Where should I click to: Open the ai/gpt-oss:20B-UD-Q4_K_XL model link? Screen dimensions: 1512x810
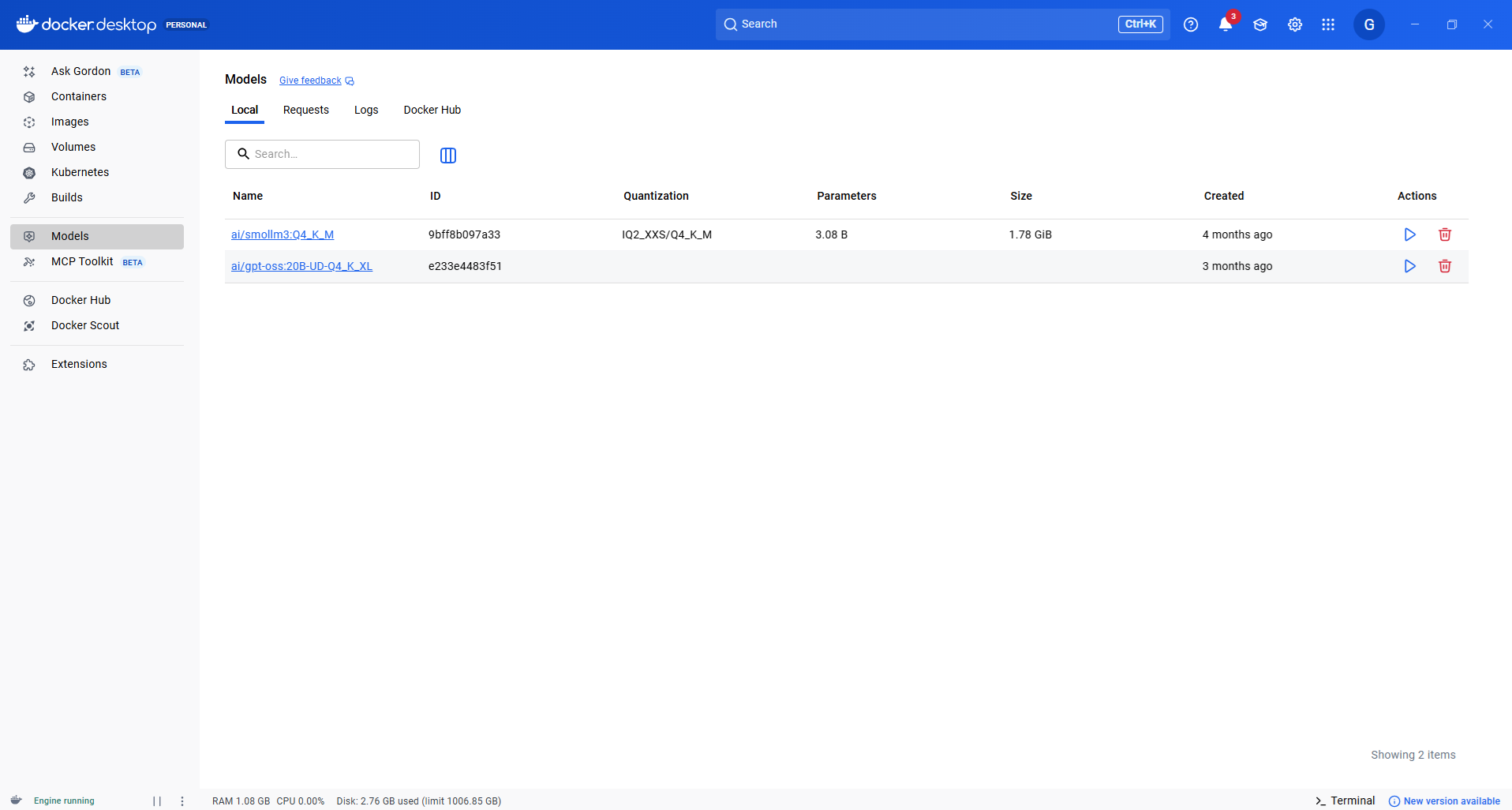click(x=301, y=266)
